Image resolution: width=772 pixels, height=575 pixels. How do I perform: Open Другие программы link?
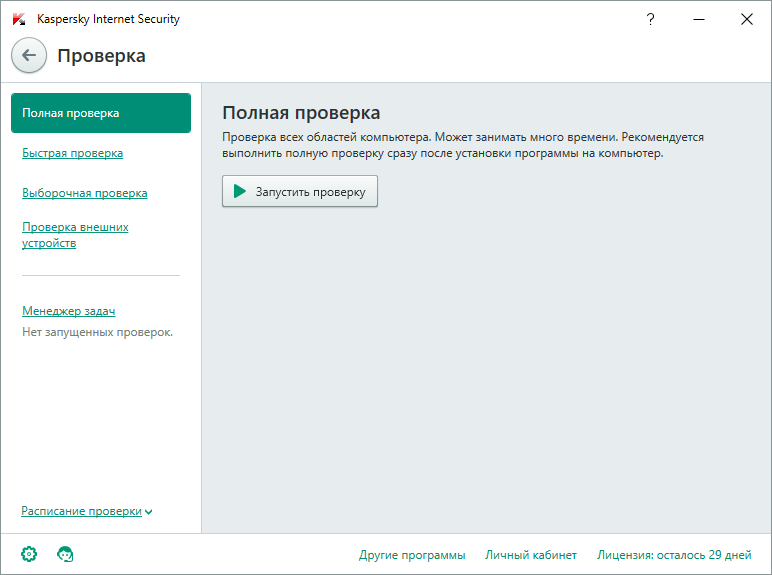412,555
